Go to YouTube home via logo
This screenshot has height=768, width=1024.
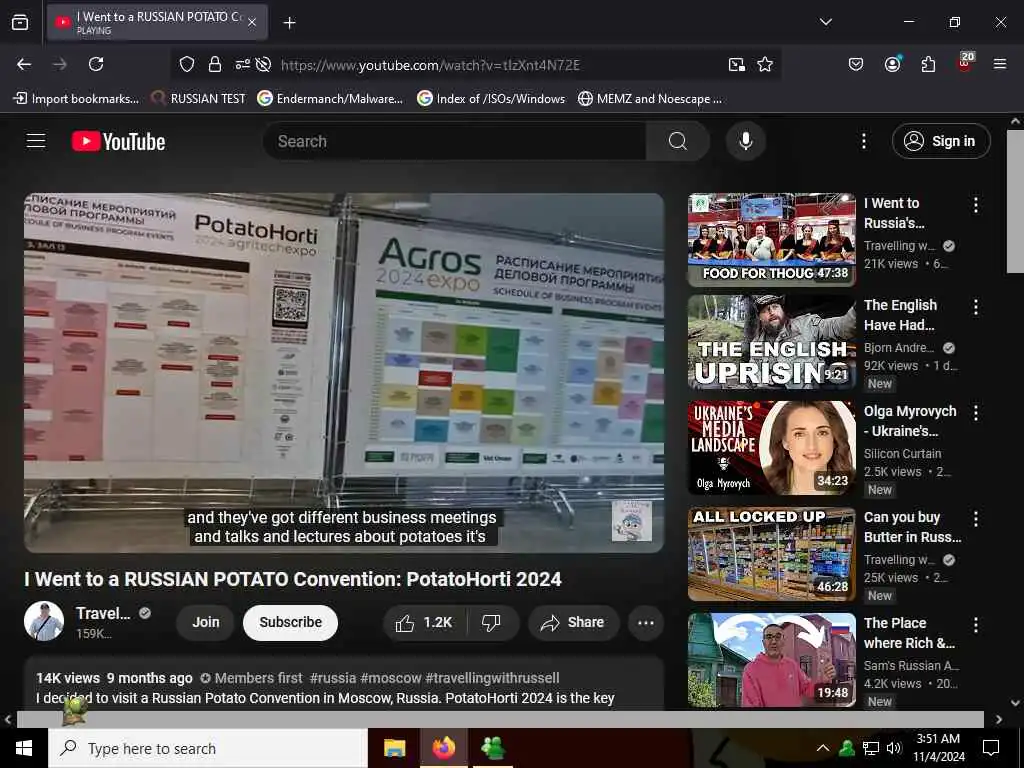118,141
